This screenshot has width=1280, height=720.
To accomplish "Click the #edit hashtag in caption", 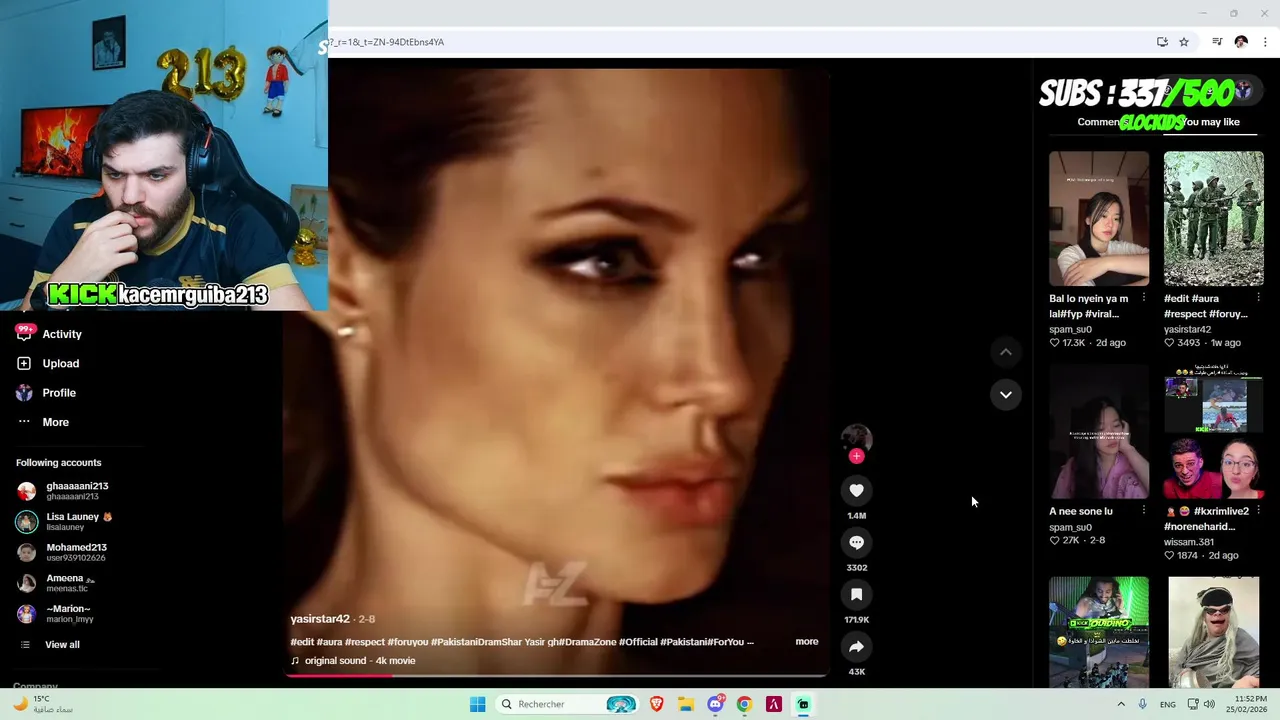I will (302, 642).
